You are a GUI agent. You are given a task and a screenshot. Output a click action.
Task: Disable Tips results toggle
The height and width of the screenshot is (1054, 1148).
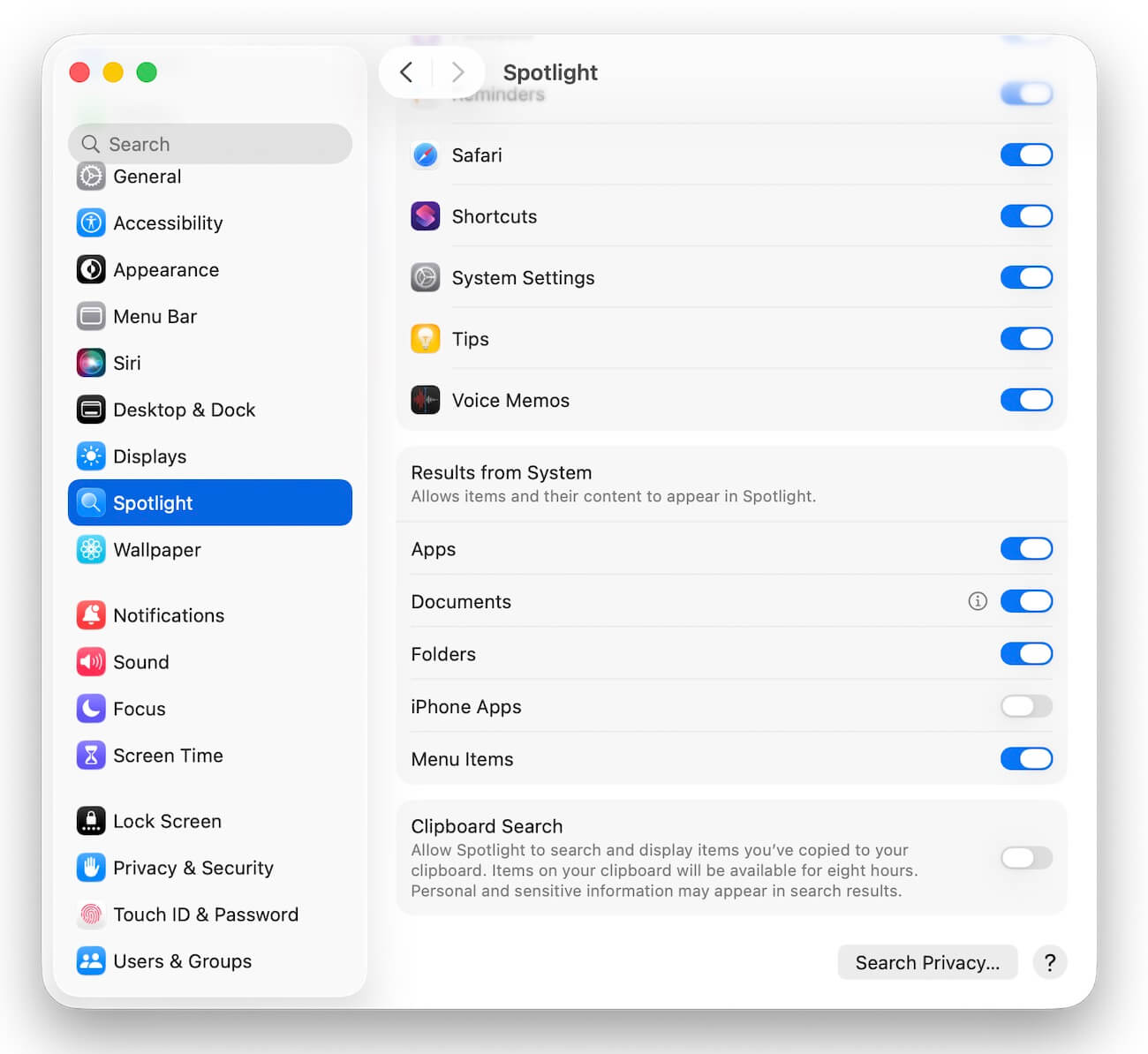pyautogui.click(x=1026, y=339)
